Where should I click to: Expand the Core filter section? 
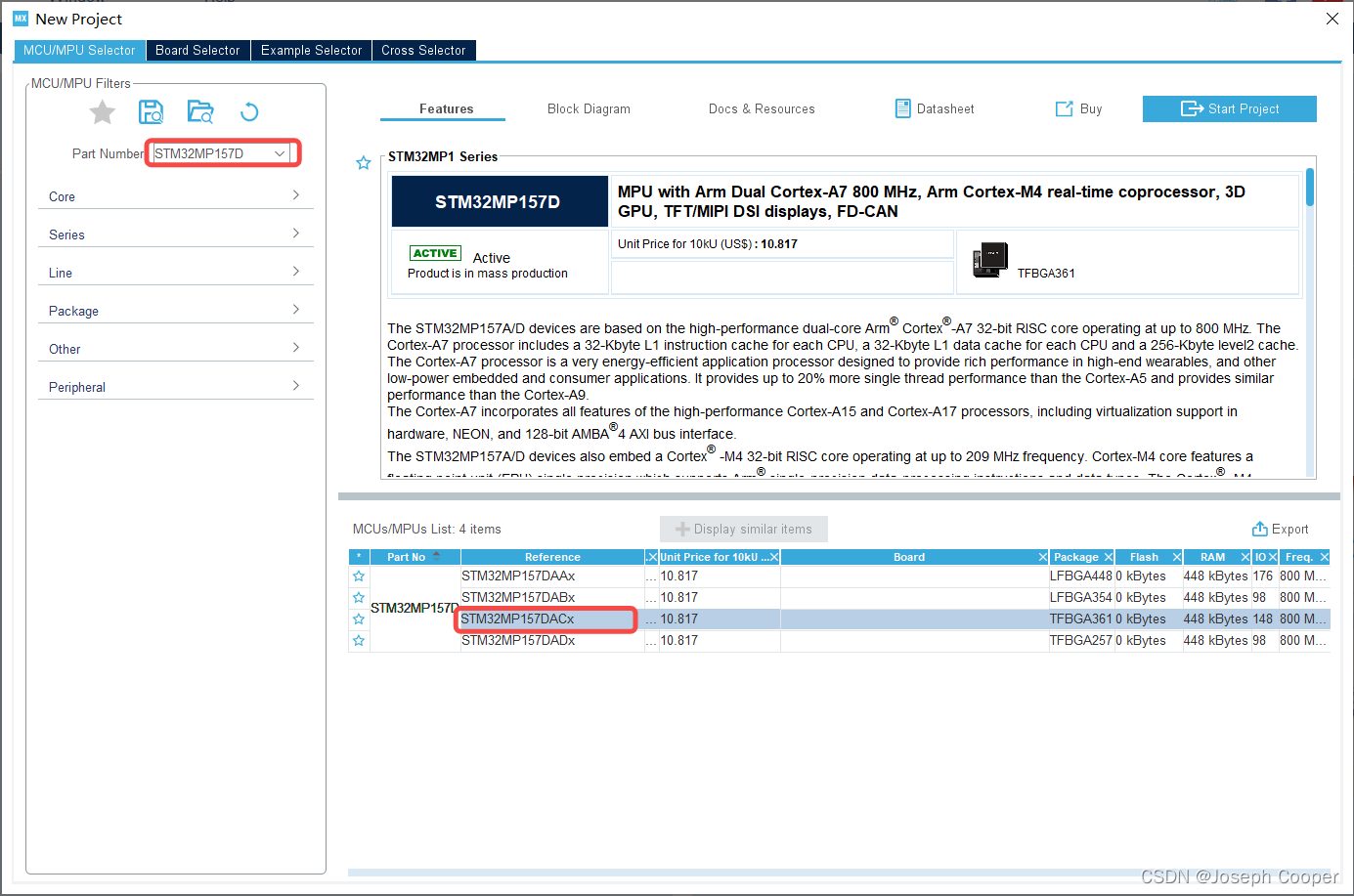point(176,196)
